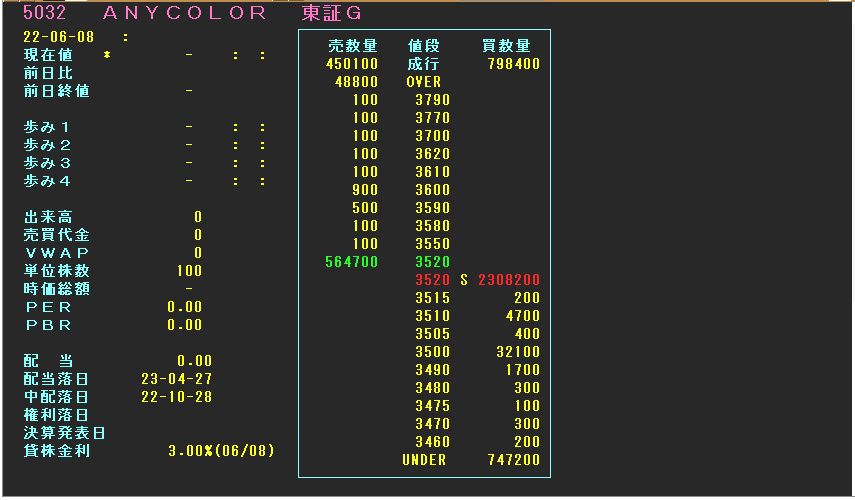The height and width of the screenshot is (500, 855).
Task: Click the 配当落日 date 23-04-27
Action: 176,379
